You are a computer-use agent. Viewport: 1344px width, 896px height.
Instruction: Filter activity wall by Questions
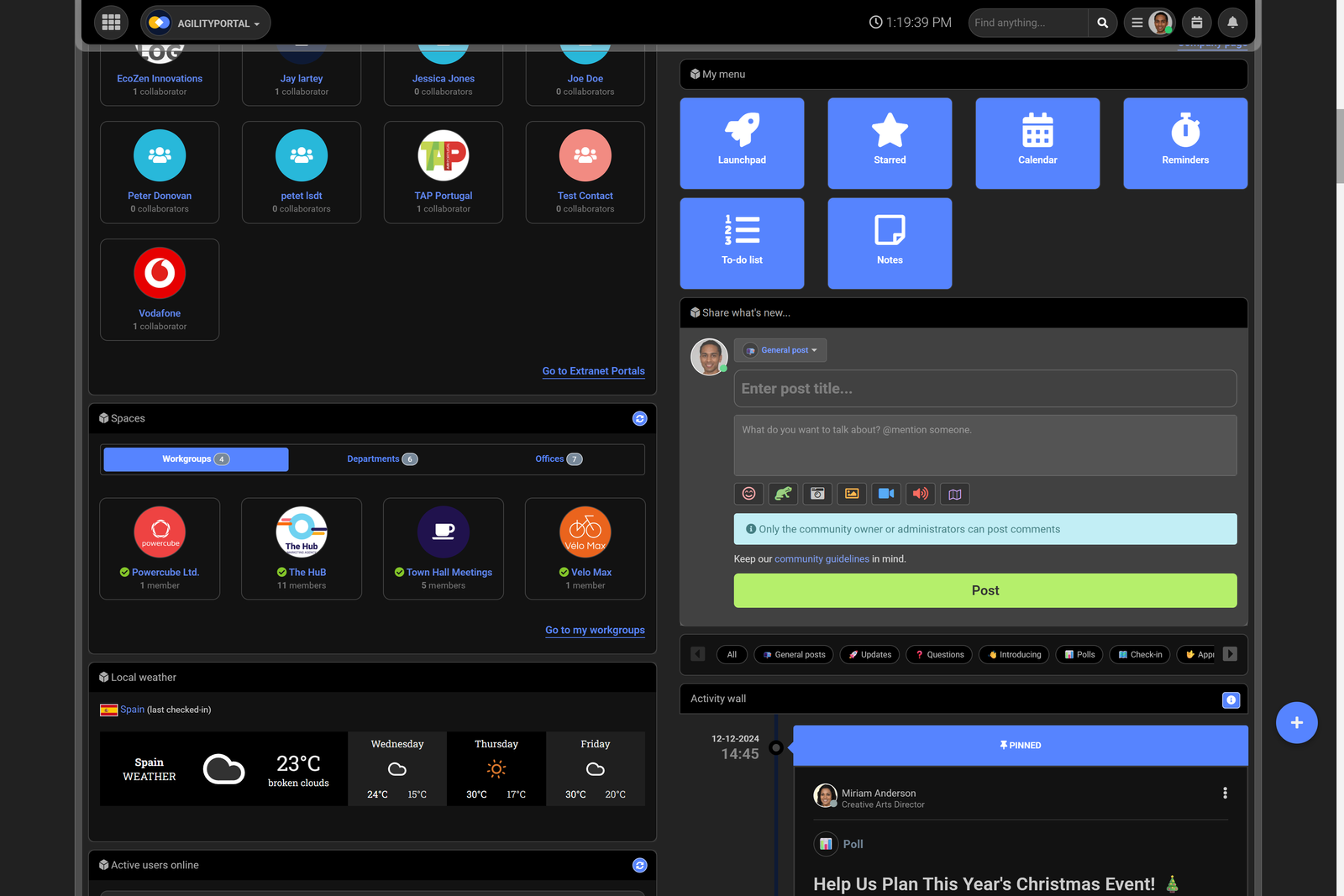(x=939, y=654)
